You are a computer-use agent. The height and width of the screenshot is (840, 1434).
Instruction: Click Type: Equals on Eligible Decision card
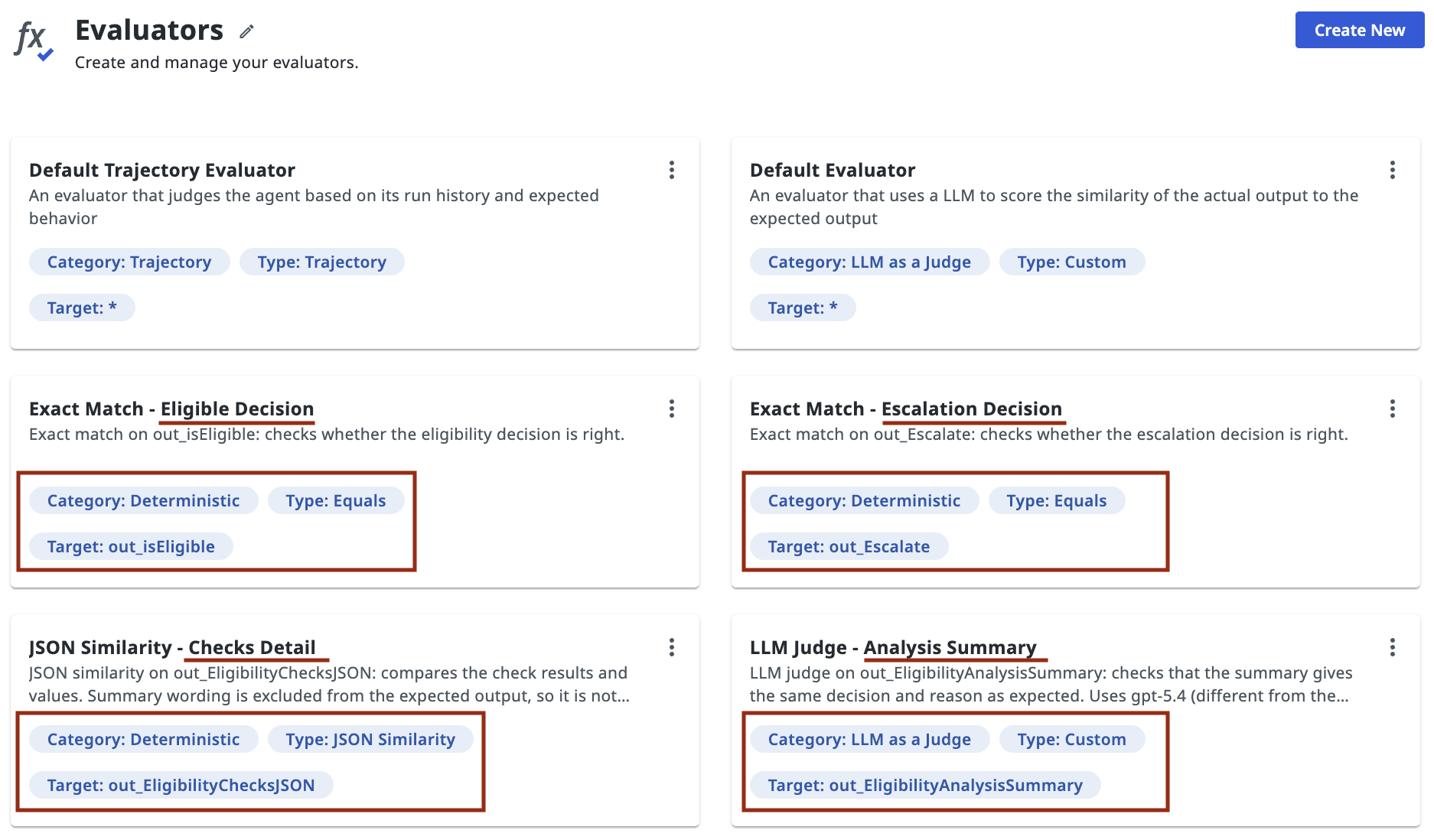pos(336,500)
